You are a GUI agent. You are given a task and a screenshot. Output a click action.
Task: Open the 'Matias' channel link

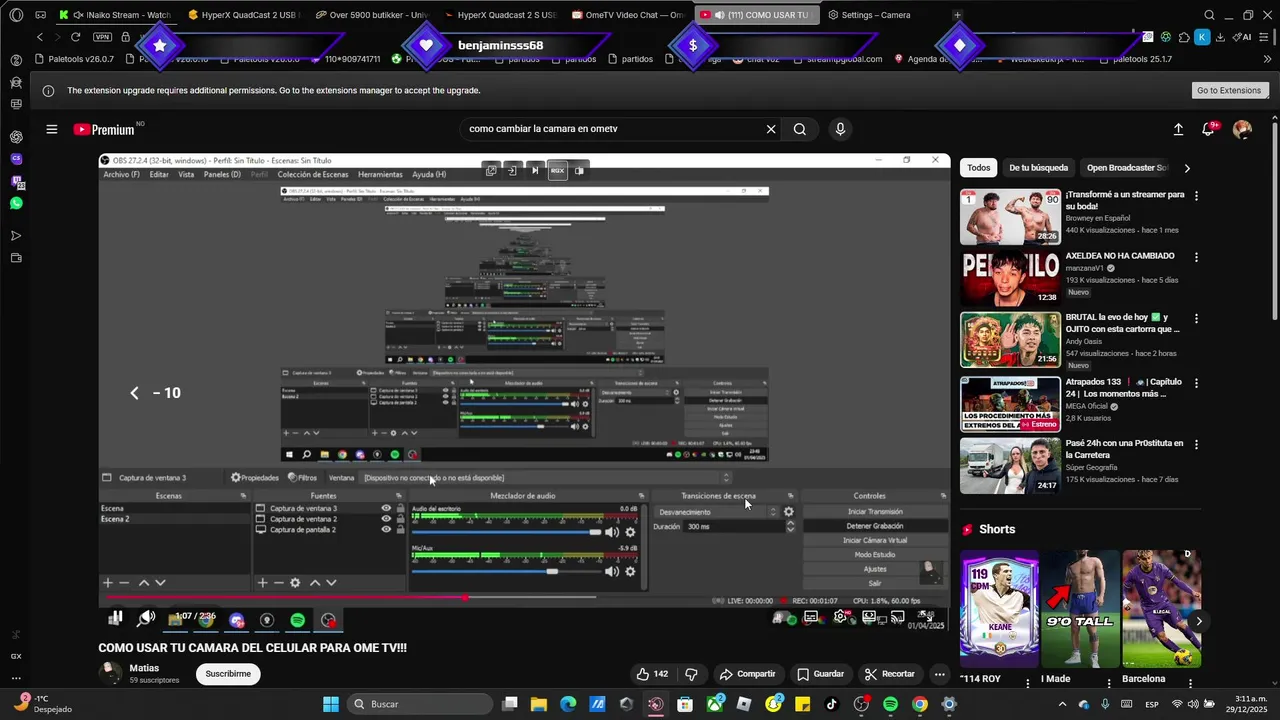[144, 668]
